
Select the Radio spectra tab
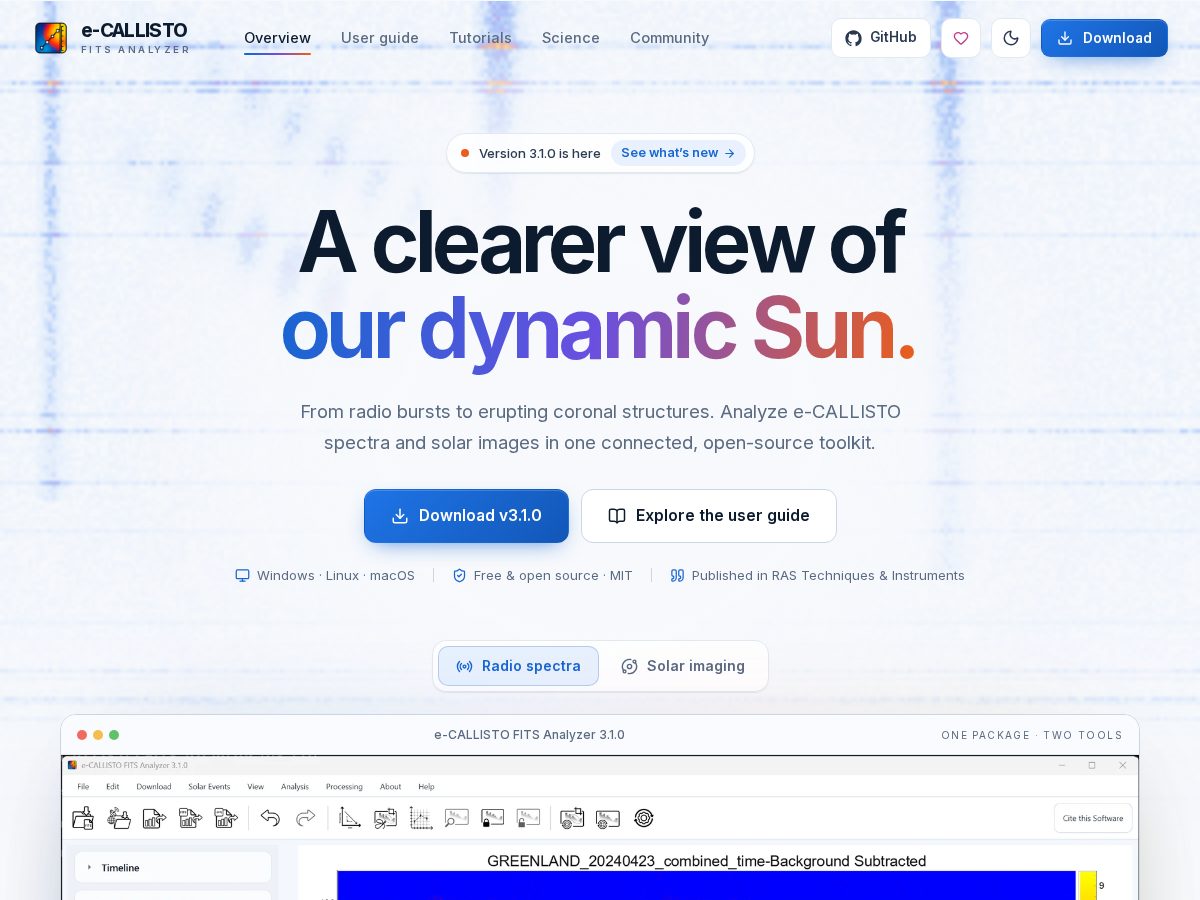tap(518, 666)
